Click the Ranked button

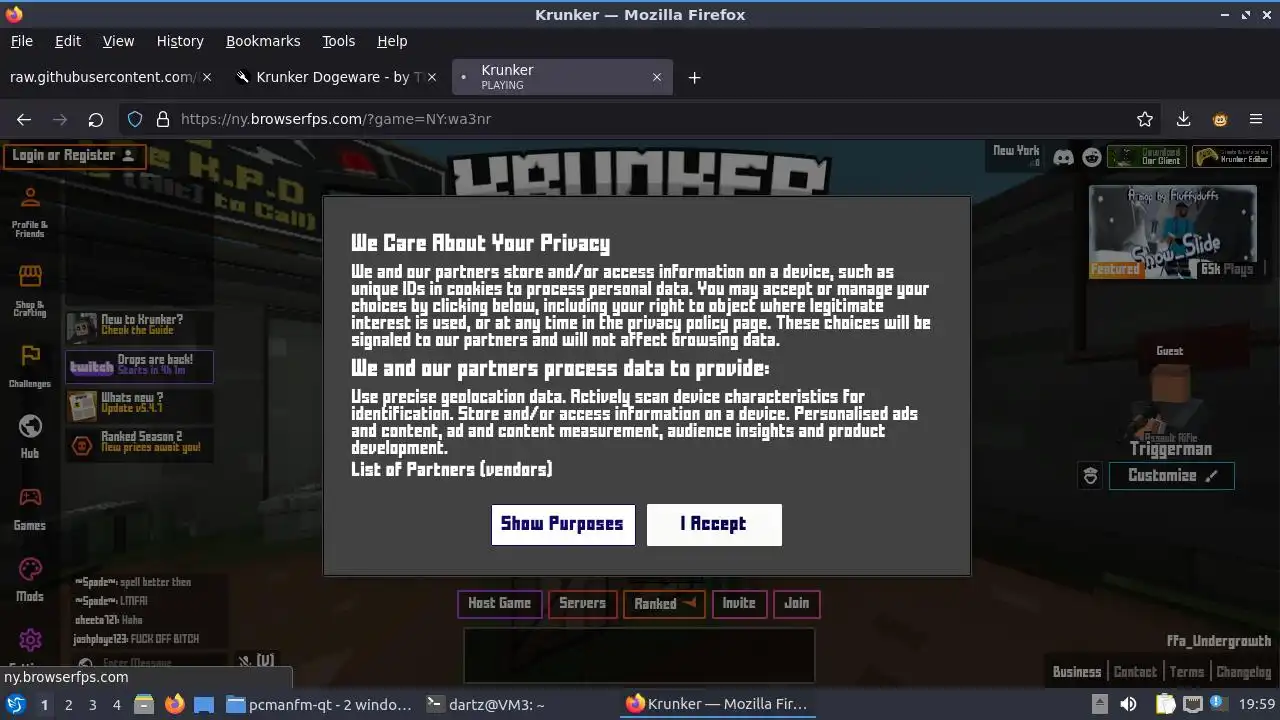(664, 604)
